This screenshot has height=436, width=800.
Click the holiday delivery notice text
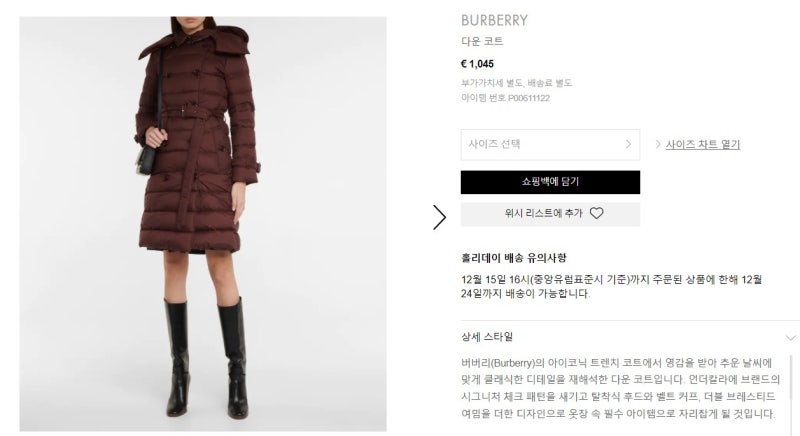coord(611,286)
